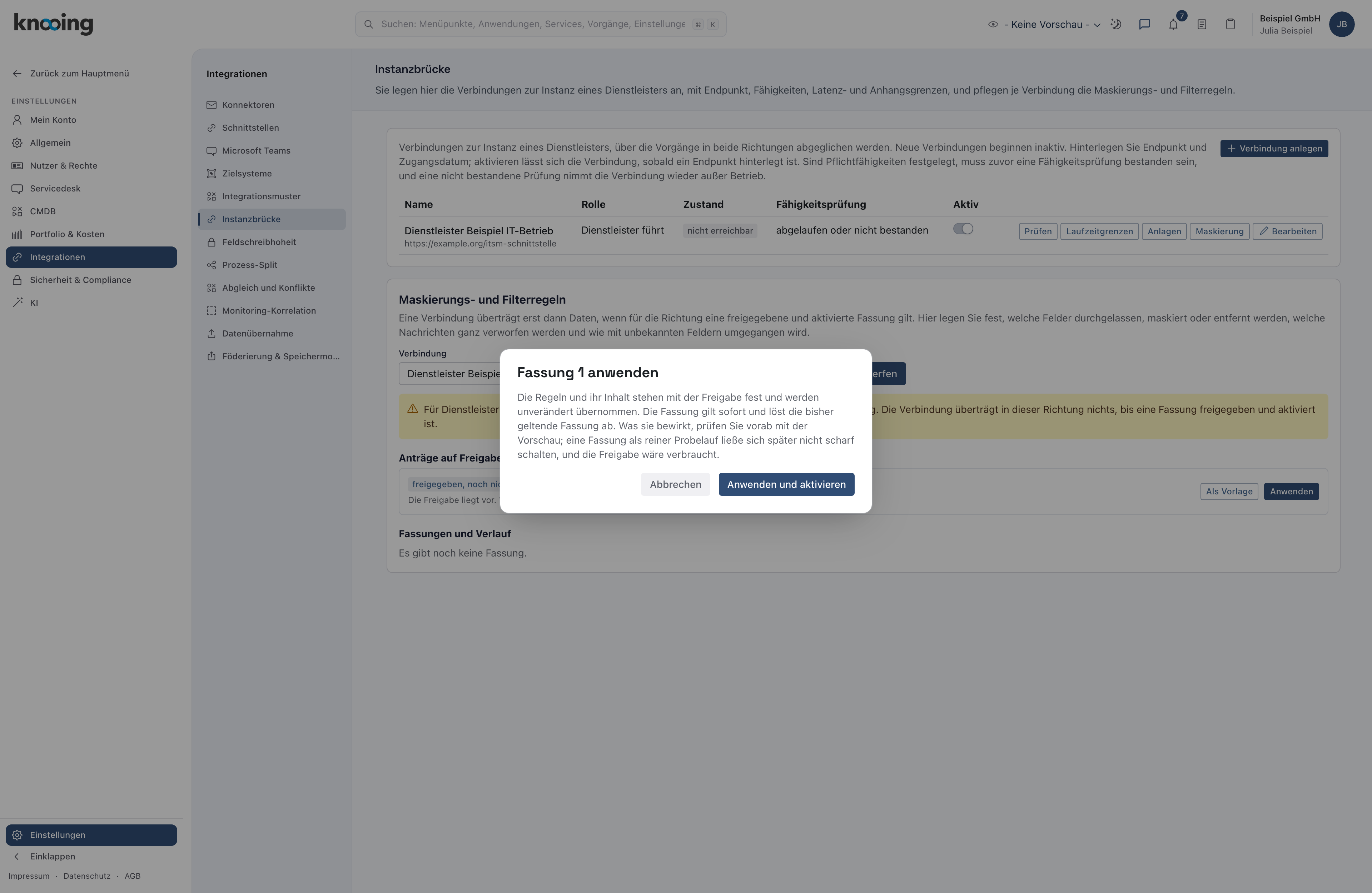Open the Verbindung dropdown selector

[449, 374]
